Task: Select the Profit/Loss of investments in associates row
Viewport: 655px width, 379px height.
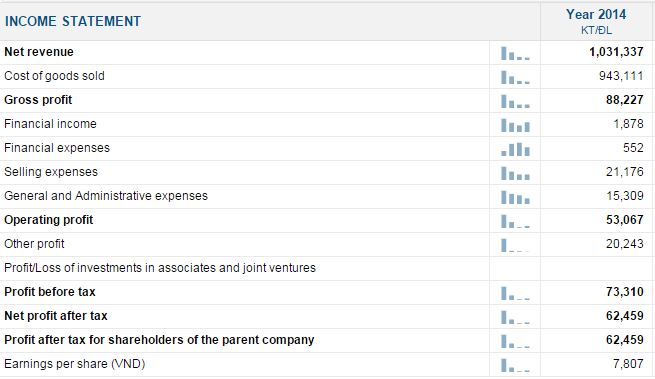Action: [x=326, y=268]
